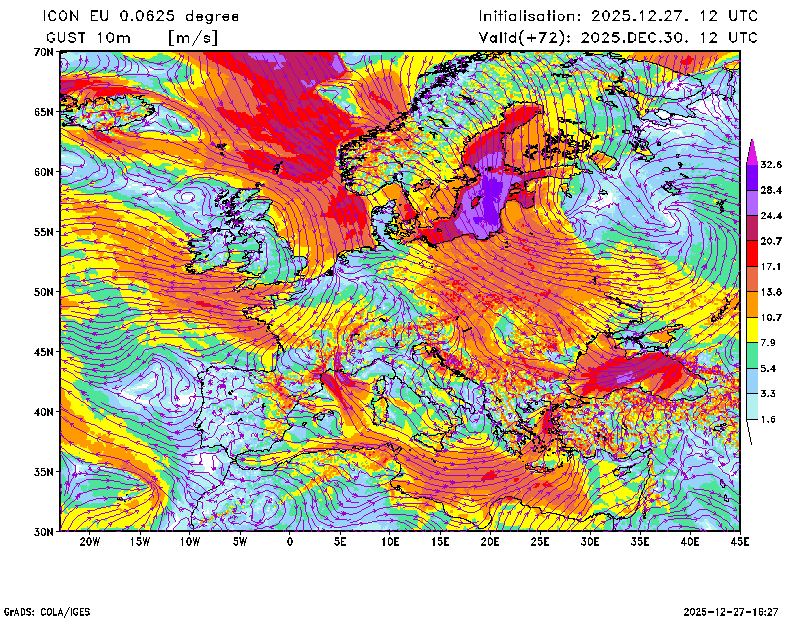Click the 30N latitude axis label
The image size is (800, 618).
click(42, 532)
